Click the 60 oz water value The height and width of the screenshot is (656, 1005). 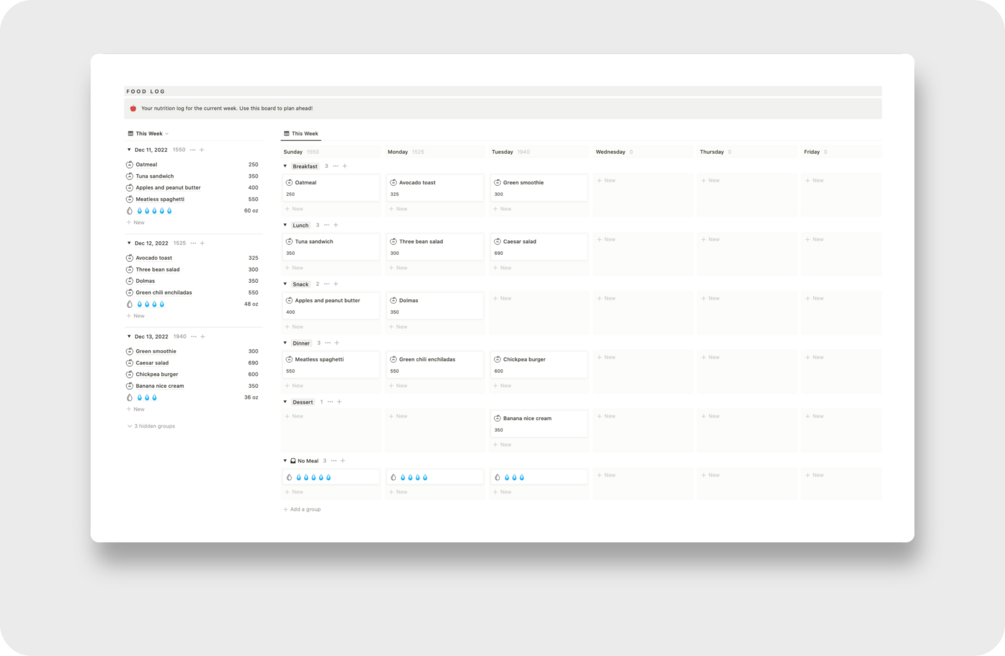(251, 211)
